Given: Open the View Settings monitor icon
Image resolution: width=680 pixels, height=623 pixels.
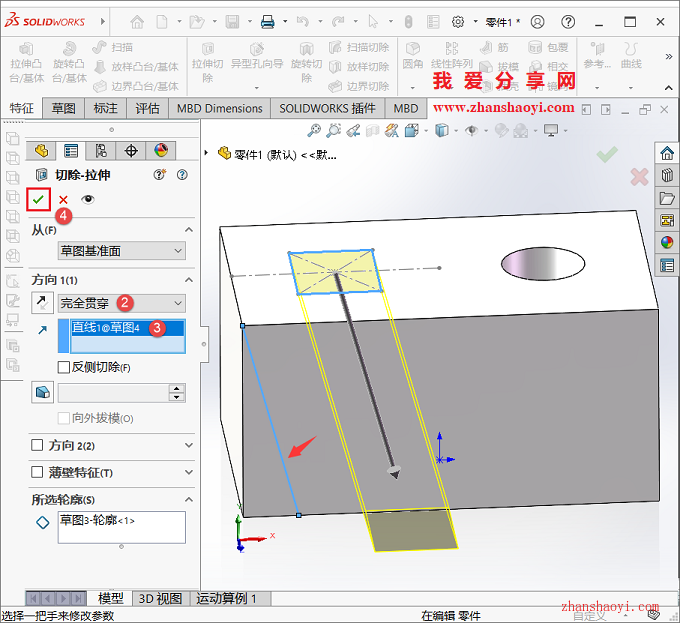Looking at the screenshot, I should (x=551, y=130).
